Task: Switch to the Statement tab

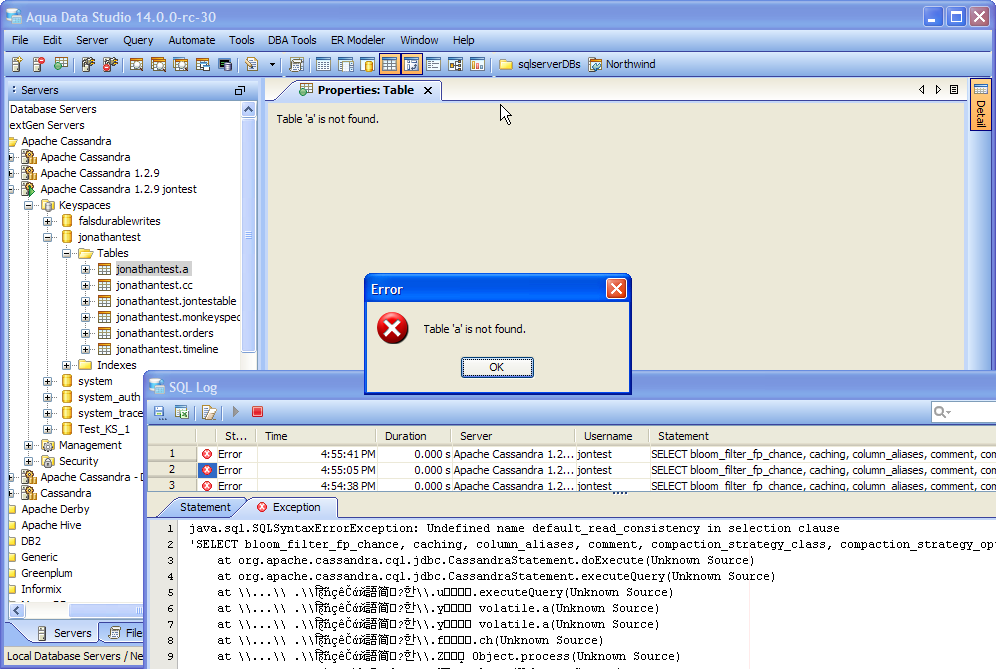Action: coord(205,507)
